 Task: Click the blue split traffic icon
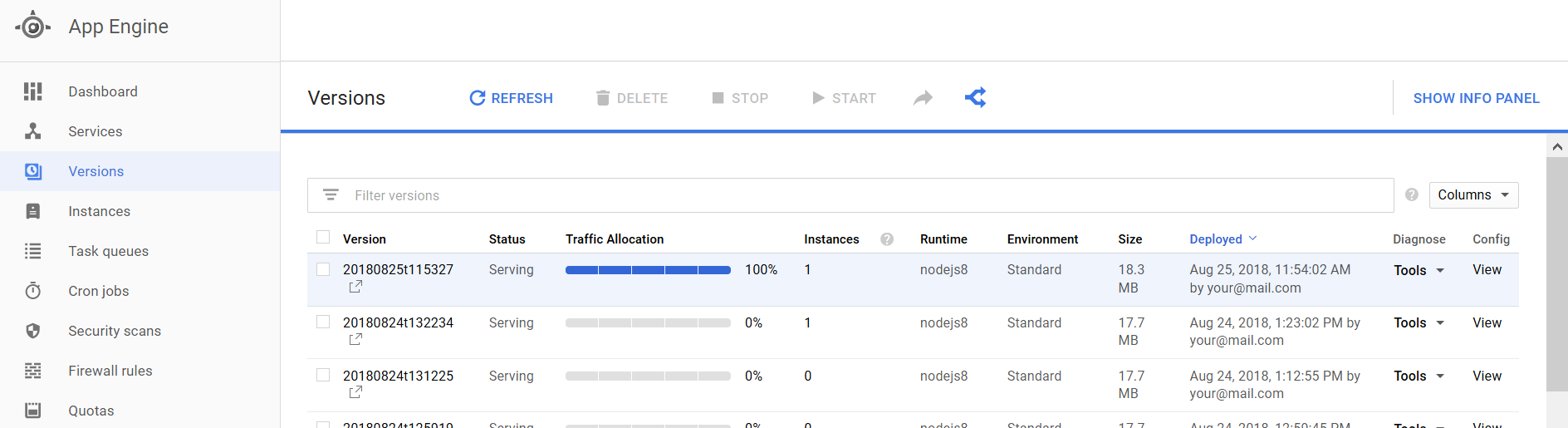(976, 97)
